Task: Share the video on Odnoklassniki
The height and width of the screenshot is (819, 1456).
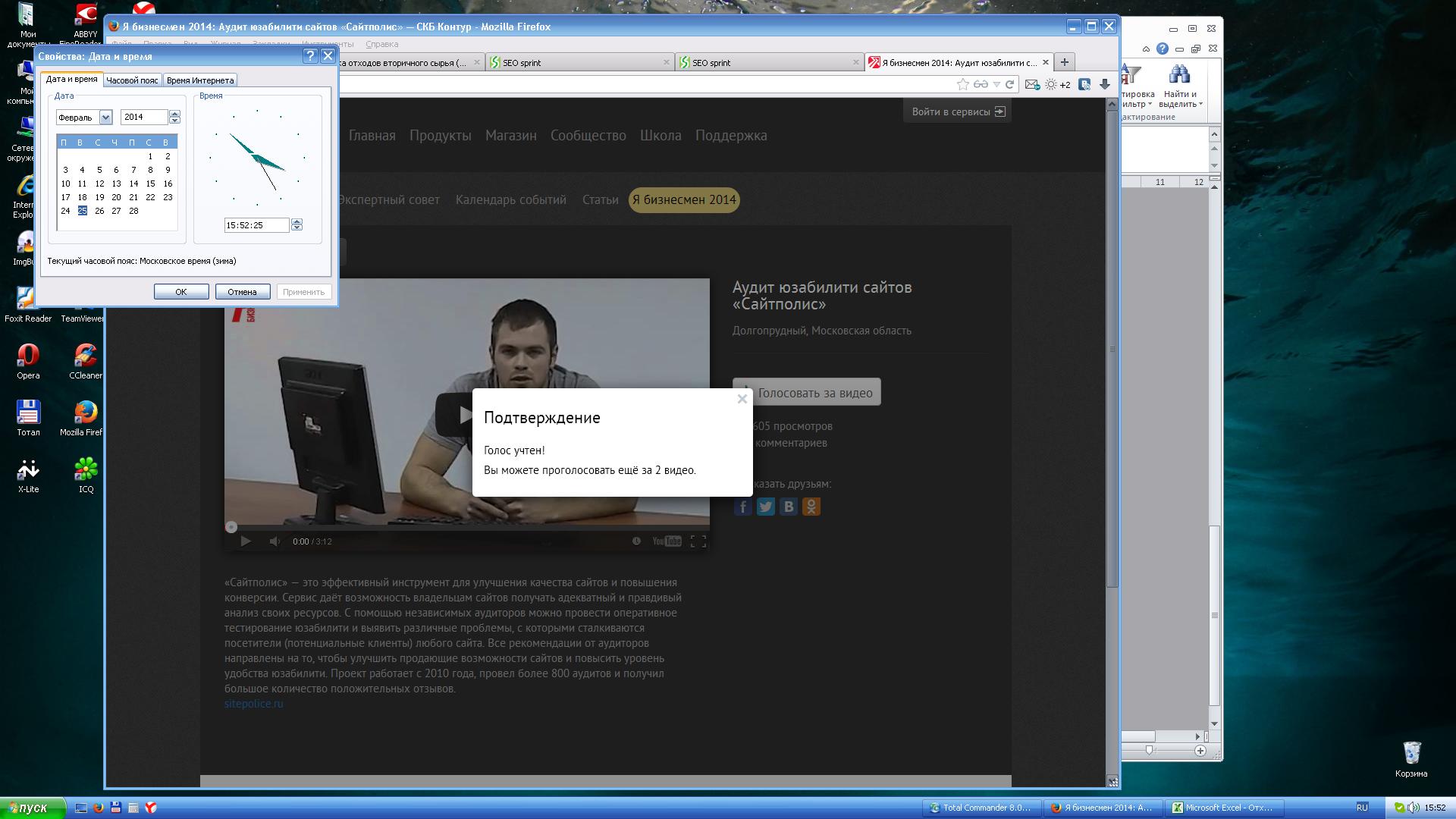Action: tap(811, 507)
